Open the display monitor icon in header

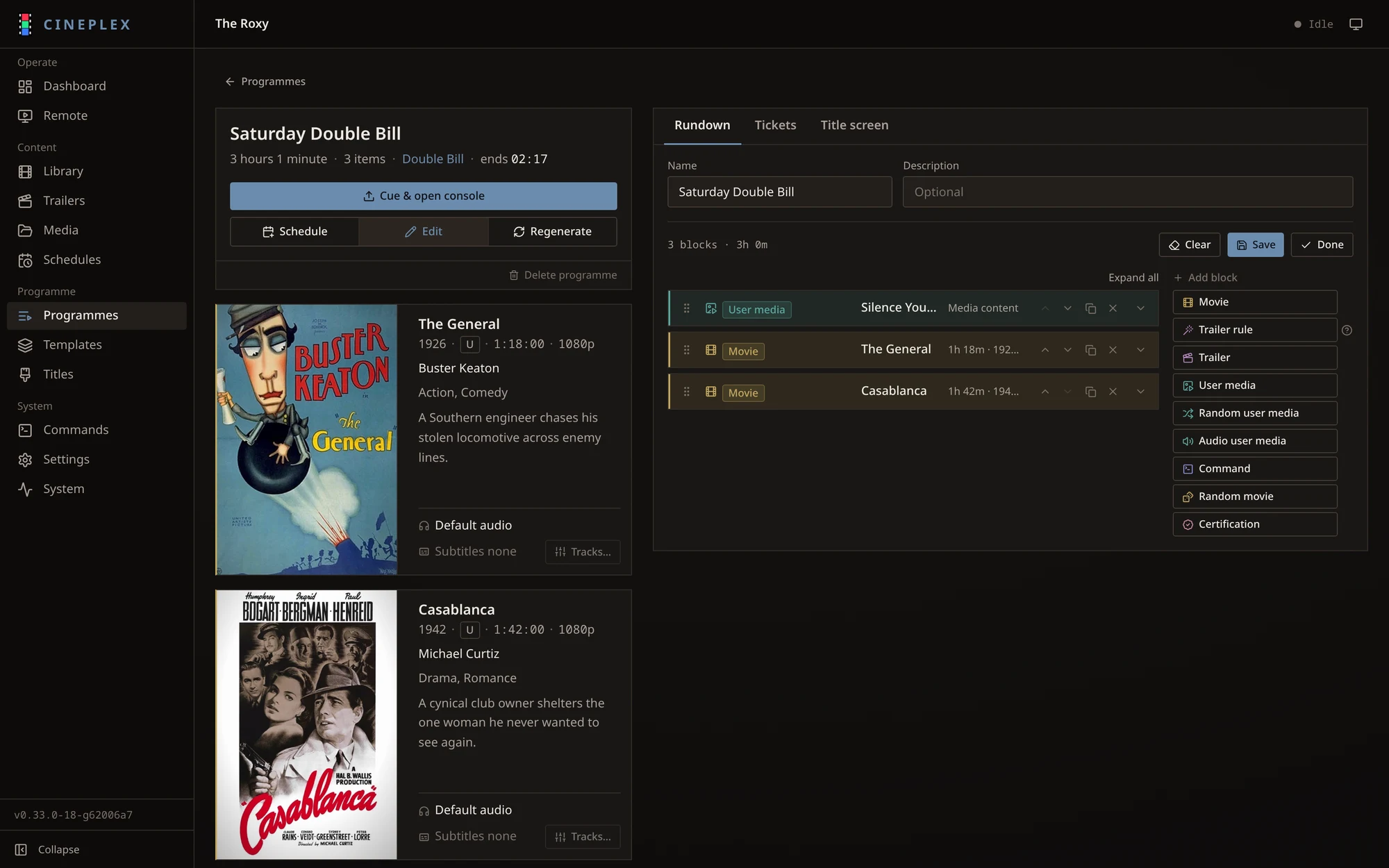(1356, 24)
